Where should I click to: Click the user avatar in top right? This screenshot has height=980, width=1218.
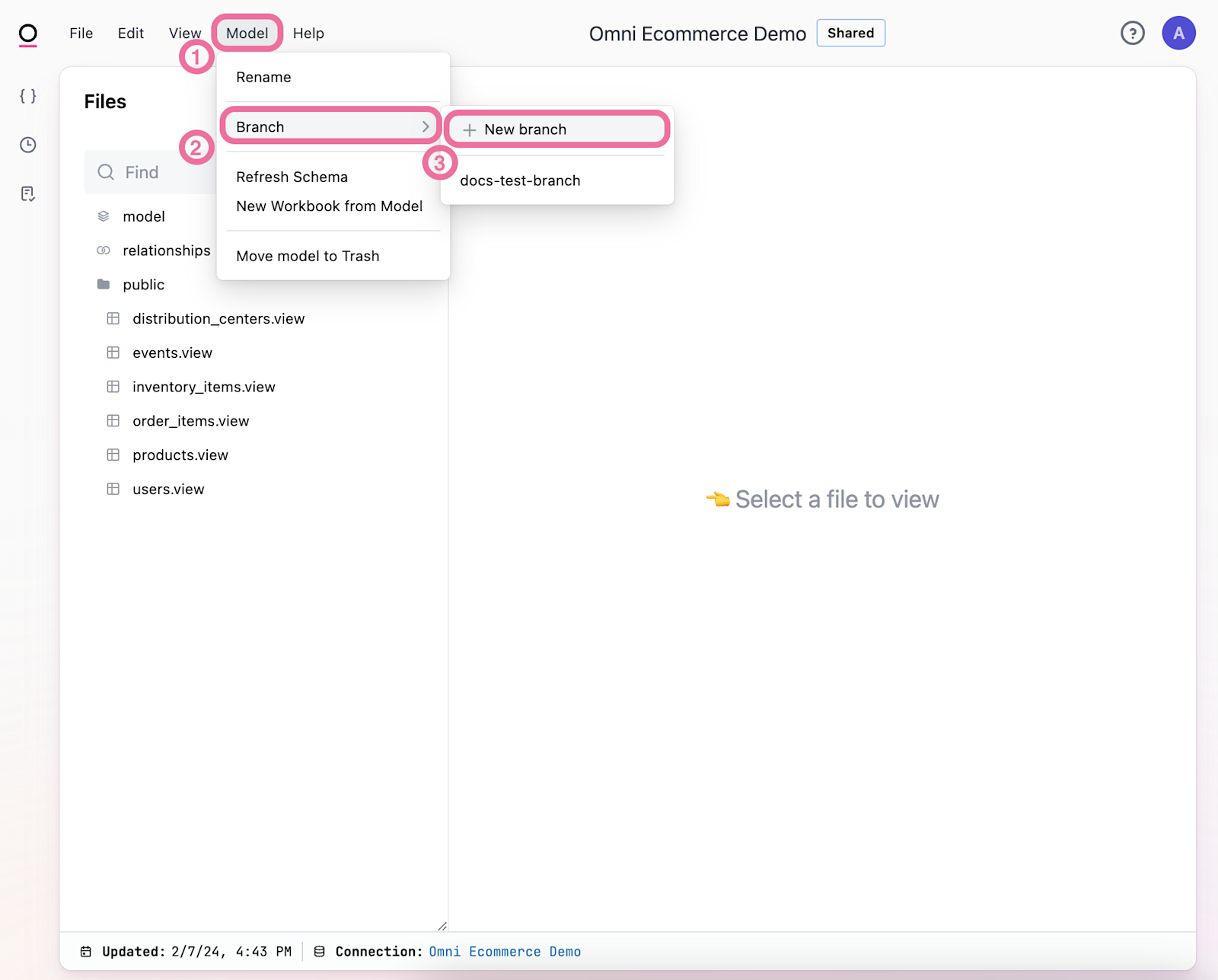point(1178,33)
